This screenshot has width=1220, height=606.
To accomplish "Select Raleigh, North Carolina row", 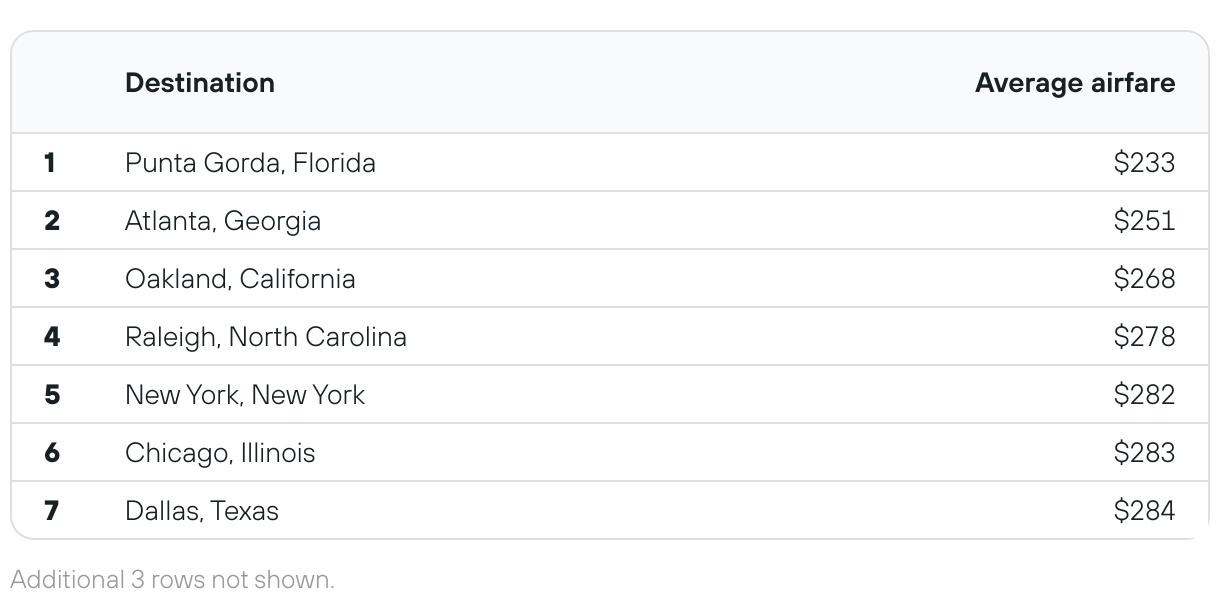I will 610,336.
